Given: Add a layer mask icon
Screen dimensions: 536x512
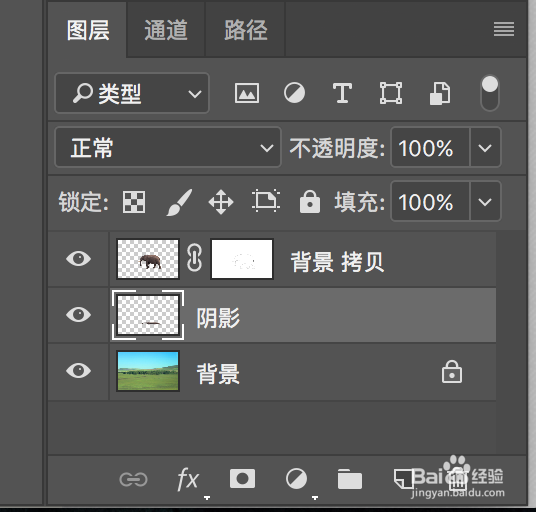Looking at the screenshot, I should coord(242,479).
